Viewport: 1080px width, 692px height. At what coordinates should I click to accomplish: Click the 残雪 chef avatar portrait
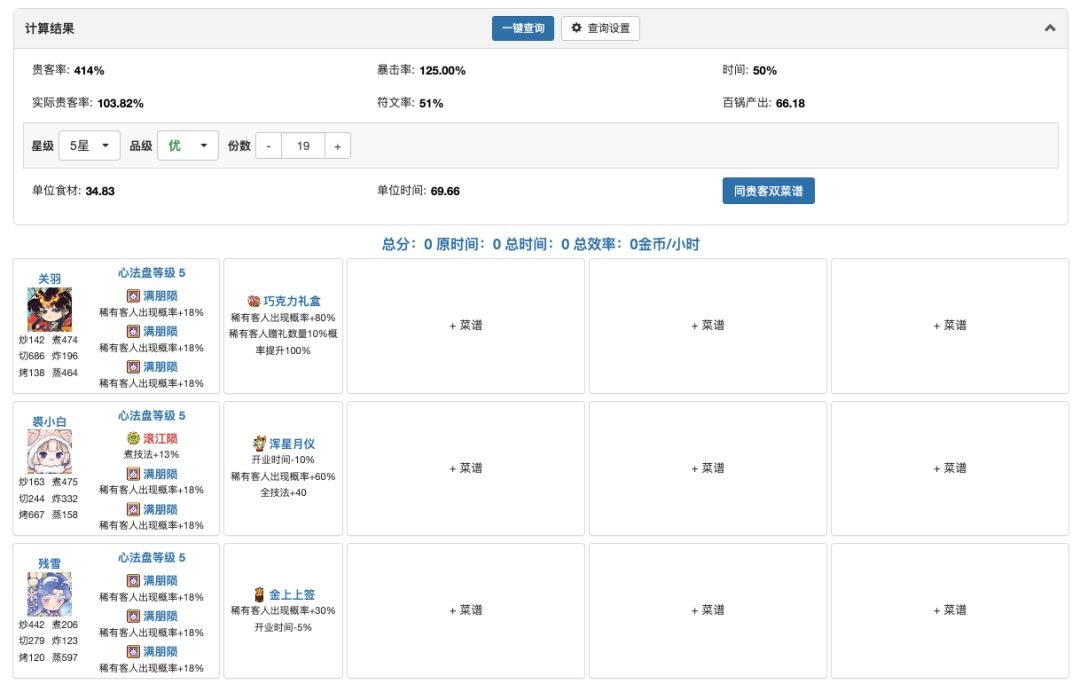[49, 594]
